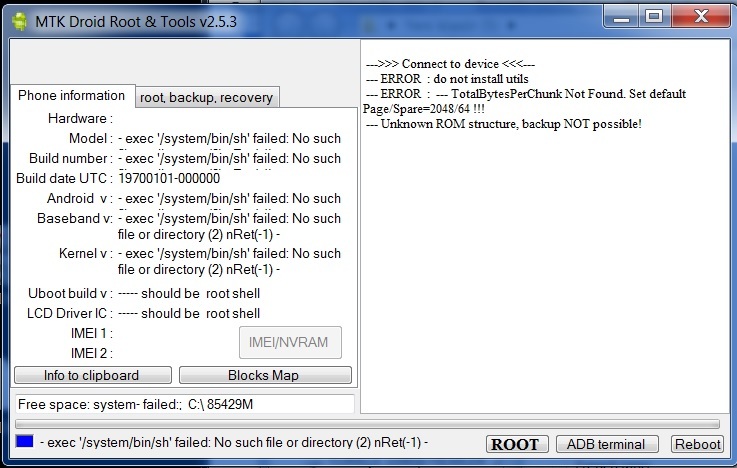Click the MTK Droid Root & Tools title bar
The height and width of the screenshot is (468, 737).
pyautogui.click(x=300, y=17)
